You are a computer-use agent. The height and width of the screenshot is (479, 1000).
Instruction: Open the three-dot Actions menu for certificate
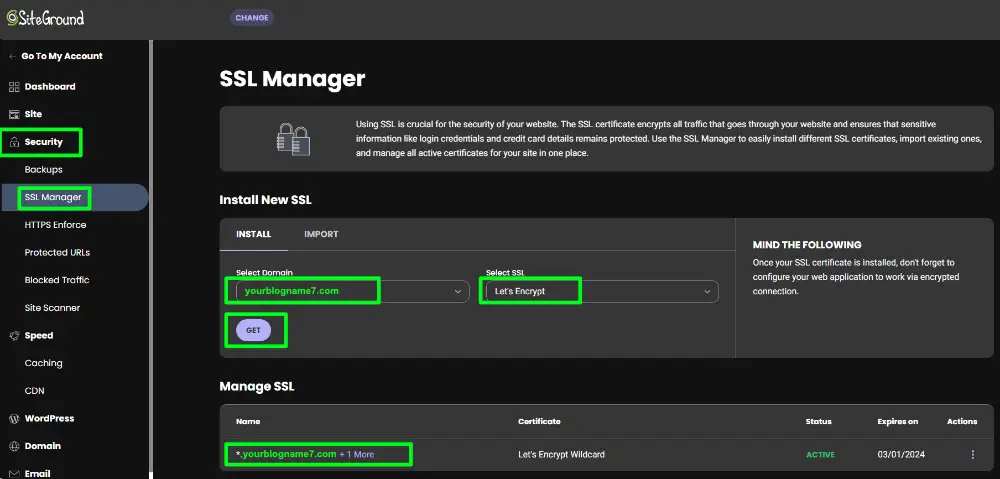click(972, 455)
